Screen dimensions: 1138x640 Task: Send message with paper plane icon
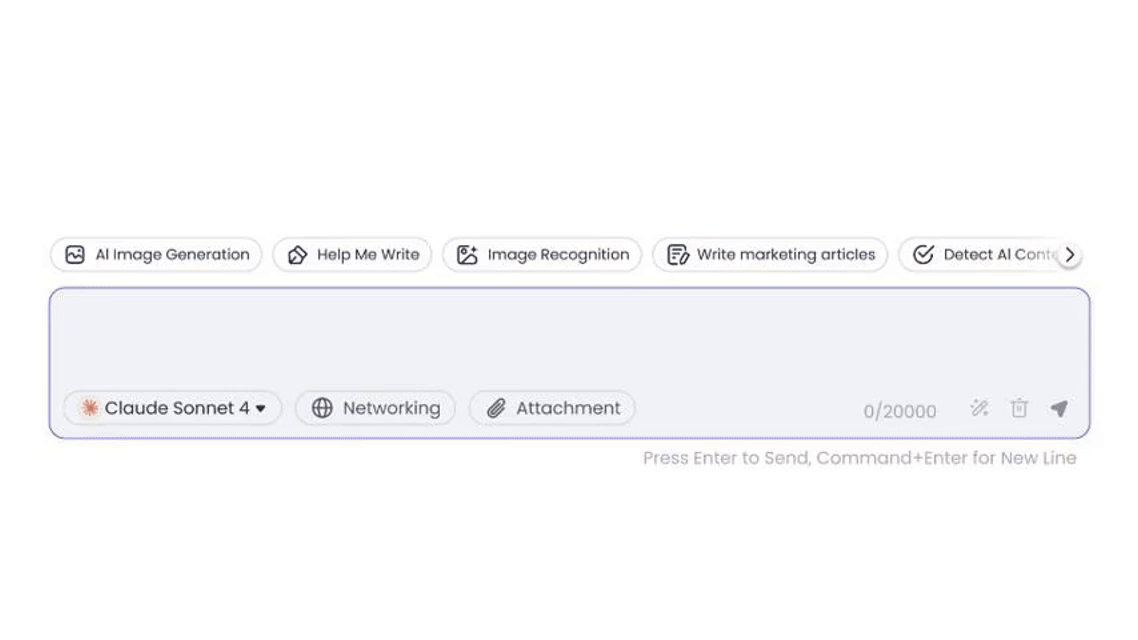(x=1059, y=409)
